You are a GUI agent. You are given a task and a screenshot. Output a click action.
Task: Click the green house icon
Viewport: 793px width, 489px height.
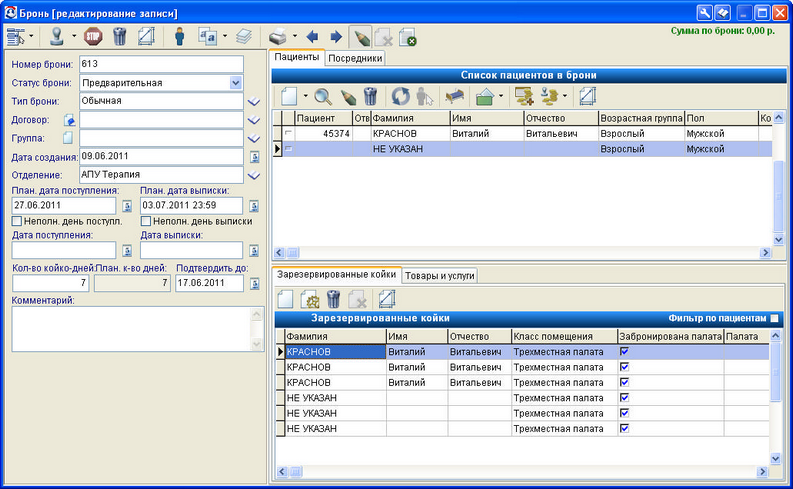(484, 96)
